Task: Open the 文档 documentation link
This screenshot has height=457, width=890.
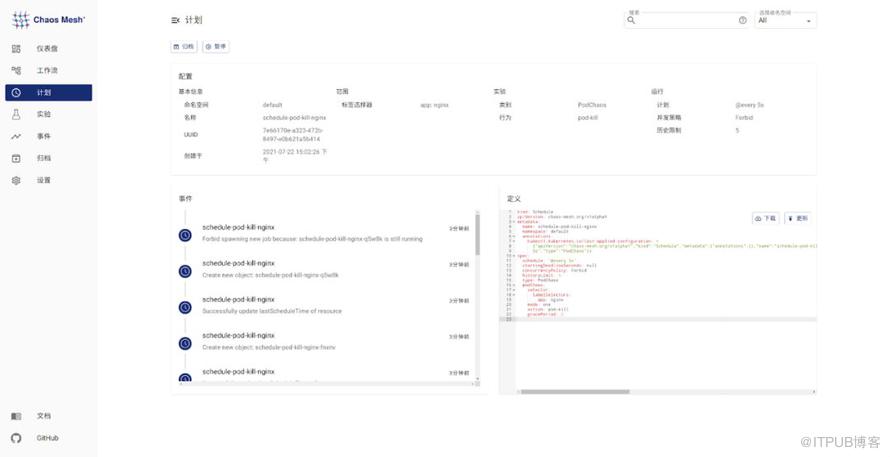Action: pos(48,416)
